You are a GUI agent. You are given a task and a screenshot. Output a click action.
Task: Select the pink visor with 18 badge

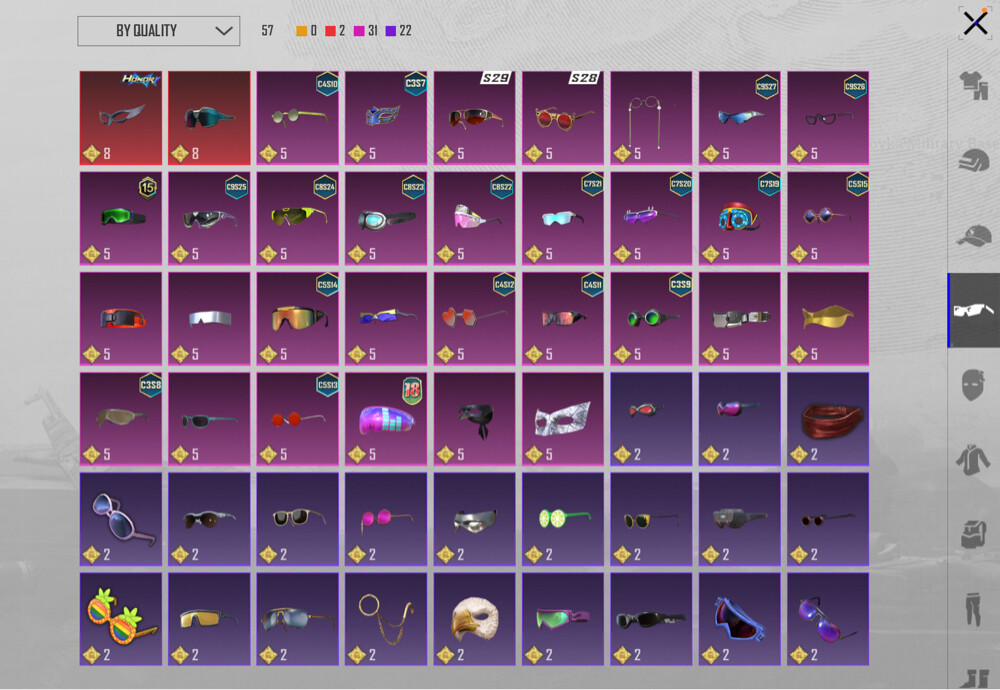(x=386, y=419)
